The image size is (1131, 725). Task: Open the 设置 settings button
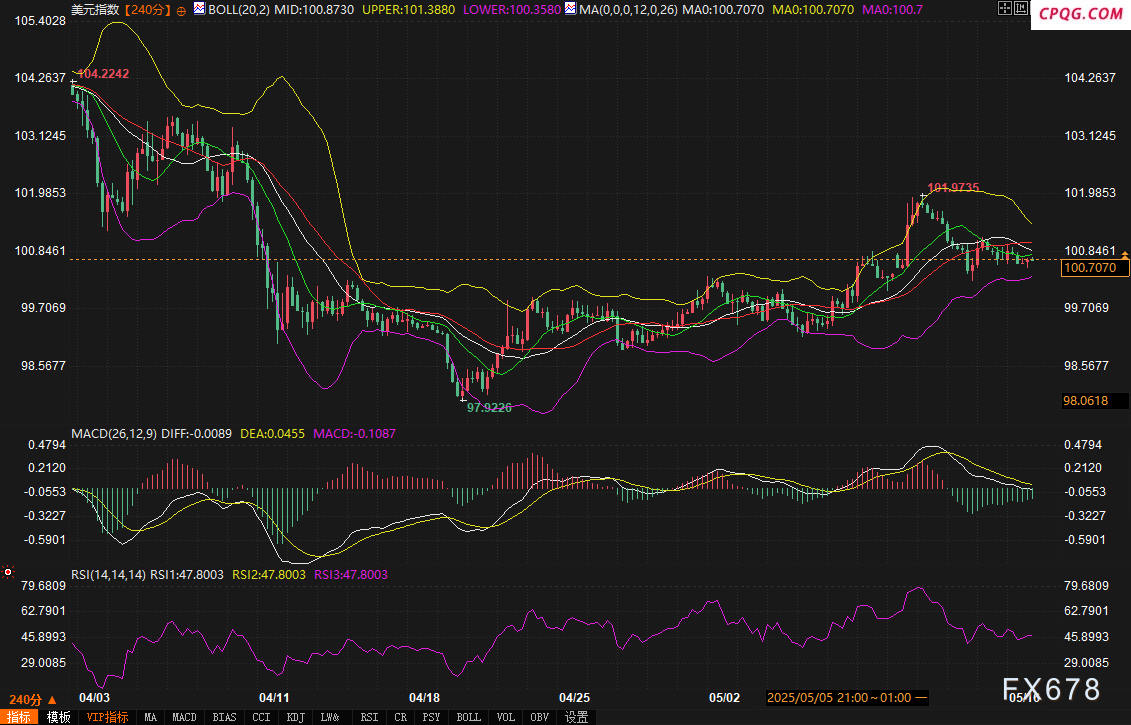point(576,717)
